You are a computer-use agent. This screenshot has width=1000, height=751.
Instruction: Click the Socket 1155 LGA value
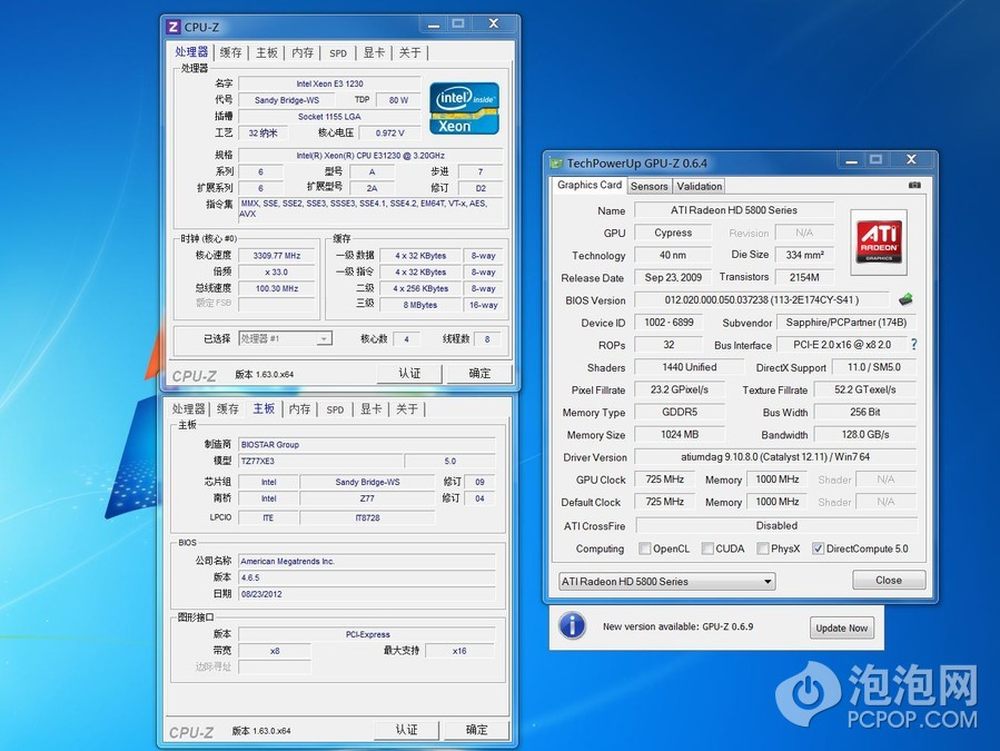pos(329,117)
